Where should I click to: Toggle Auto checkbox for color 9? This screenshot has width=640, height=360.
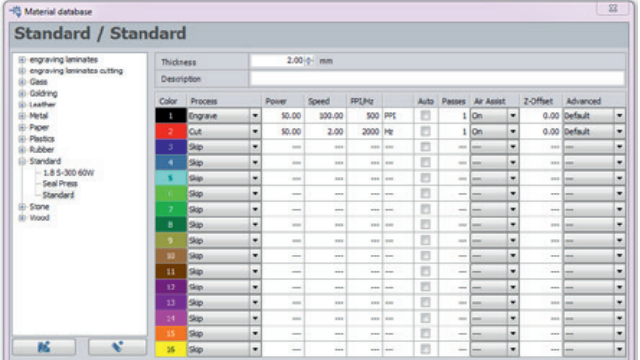425,240
